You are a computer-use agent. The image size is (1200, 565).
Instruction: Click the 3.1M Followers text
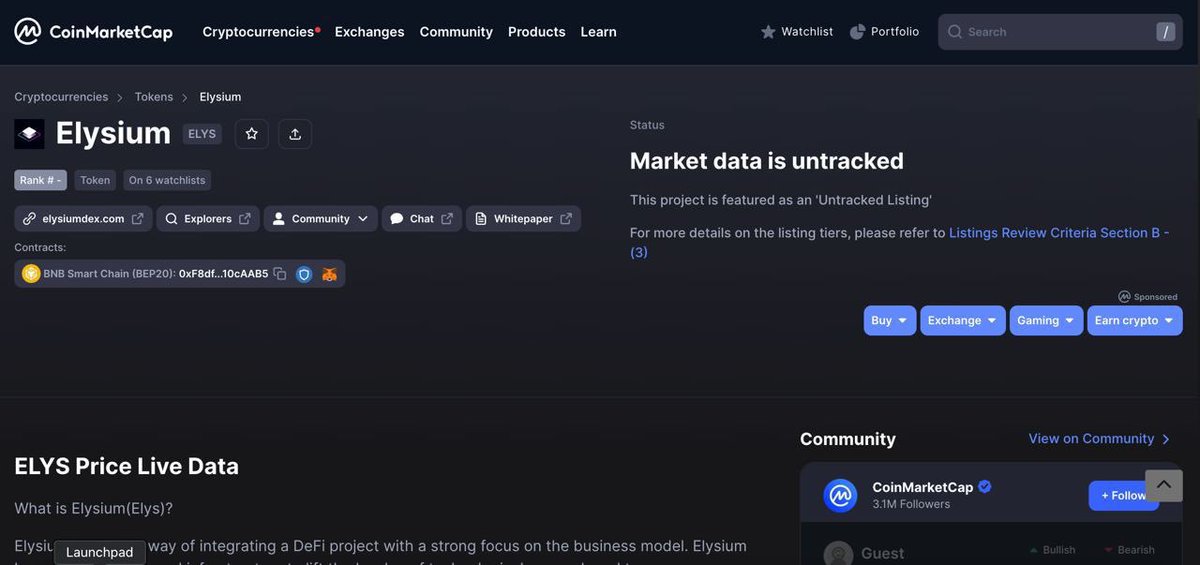911,504
